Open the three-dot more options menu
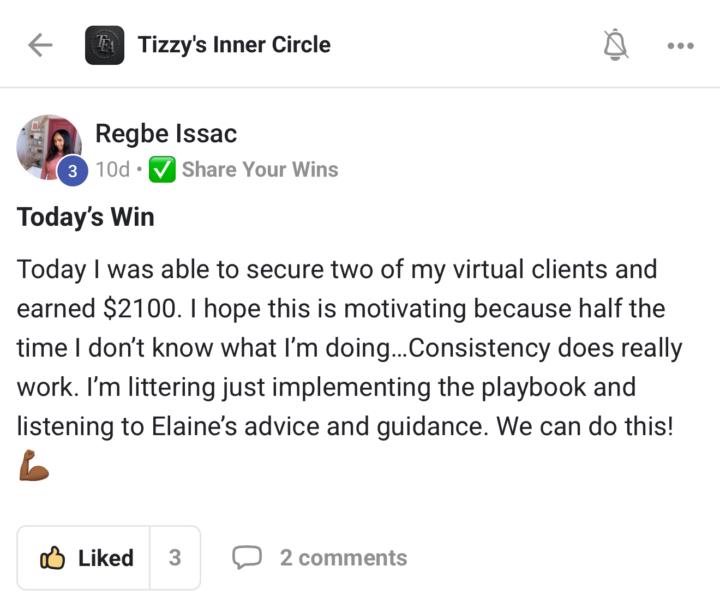This screenshot has width=720, height=602. pos(680,46)
